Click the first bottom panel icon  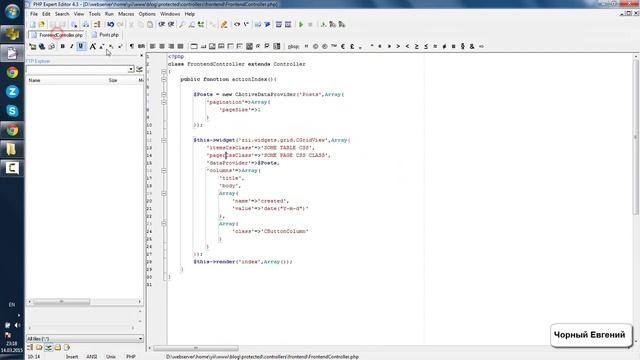(x=30, y=348)
